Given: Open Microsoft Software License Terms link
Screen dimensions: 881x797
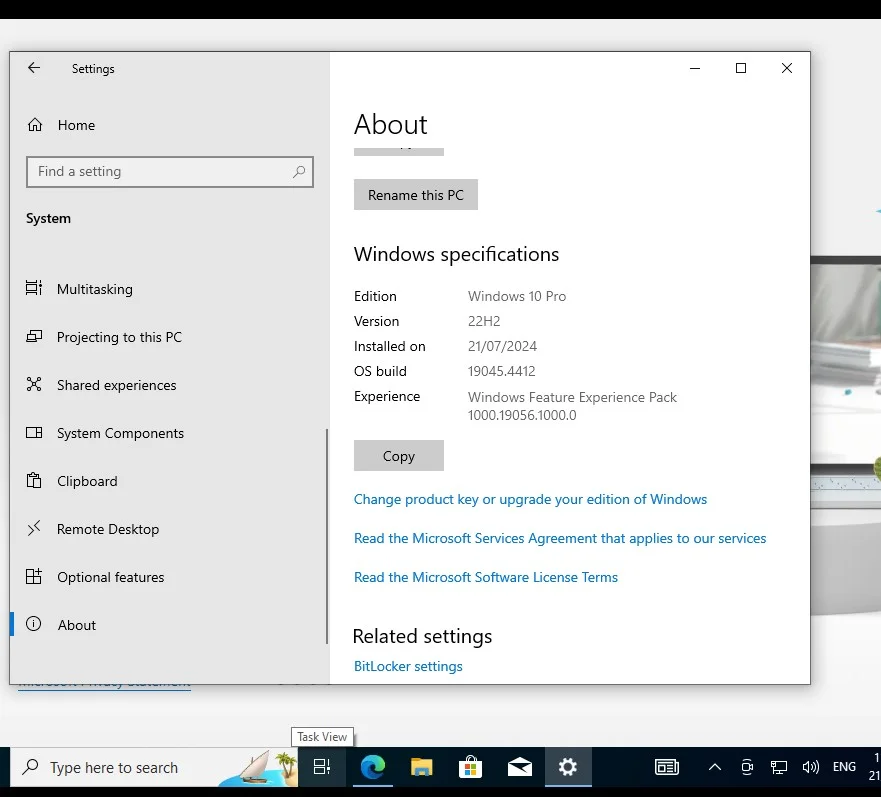Looking at the screenshot, I should click(x=486, y=577).
